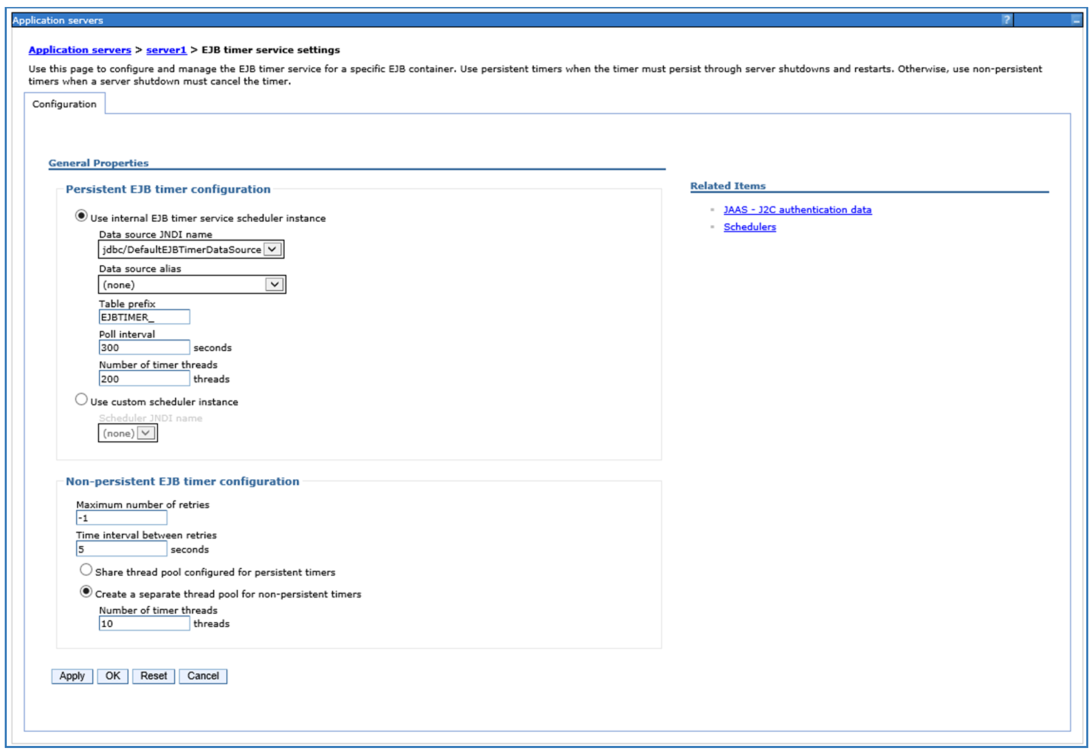Minimize the Application servers panel
This screenshot has height=753, width=1092.
coord(1075,20)
